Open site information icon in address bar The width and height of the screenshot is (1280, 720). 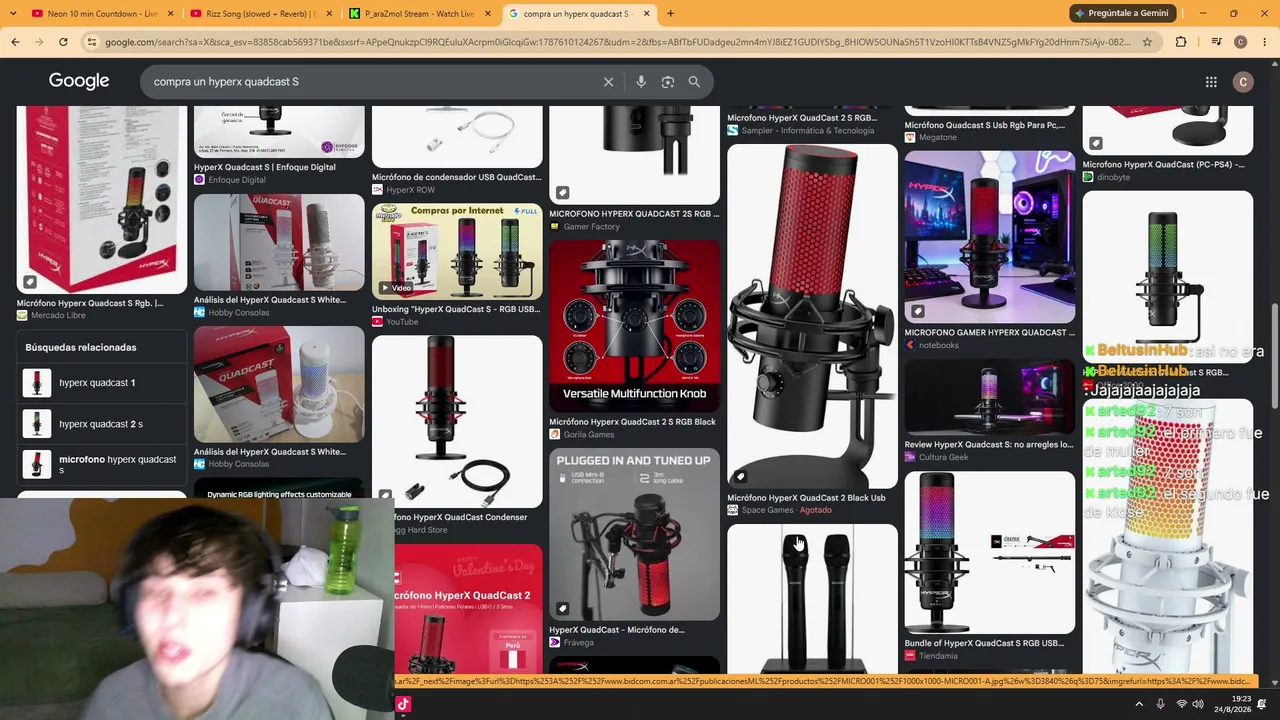(x=92, y=42)
